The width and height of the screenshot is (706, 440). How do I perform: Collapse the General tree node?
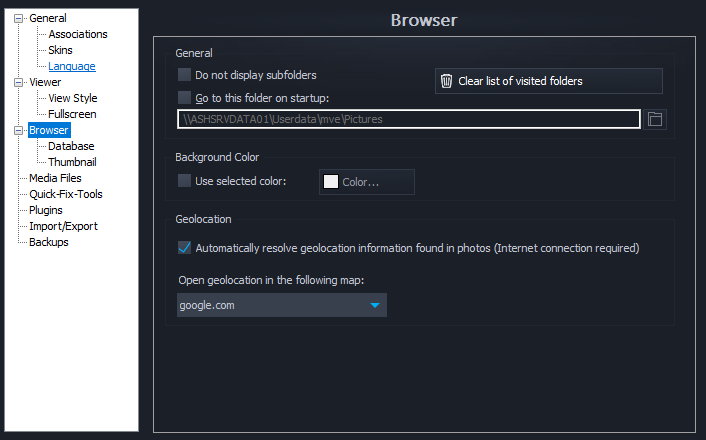[18, 18]
